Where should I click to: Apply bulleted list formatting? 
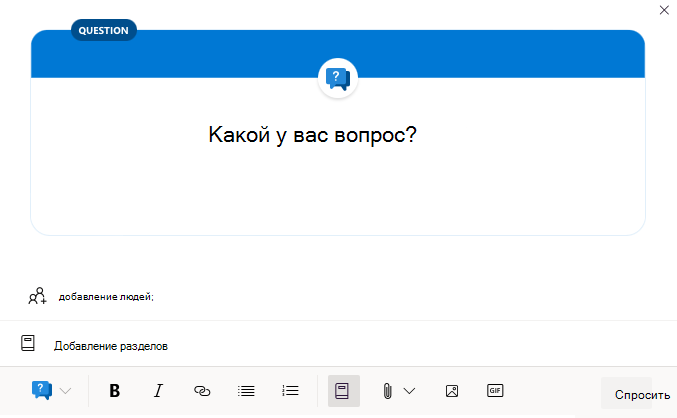click(x=246, y=391)
